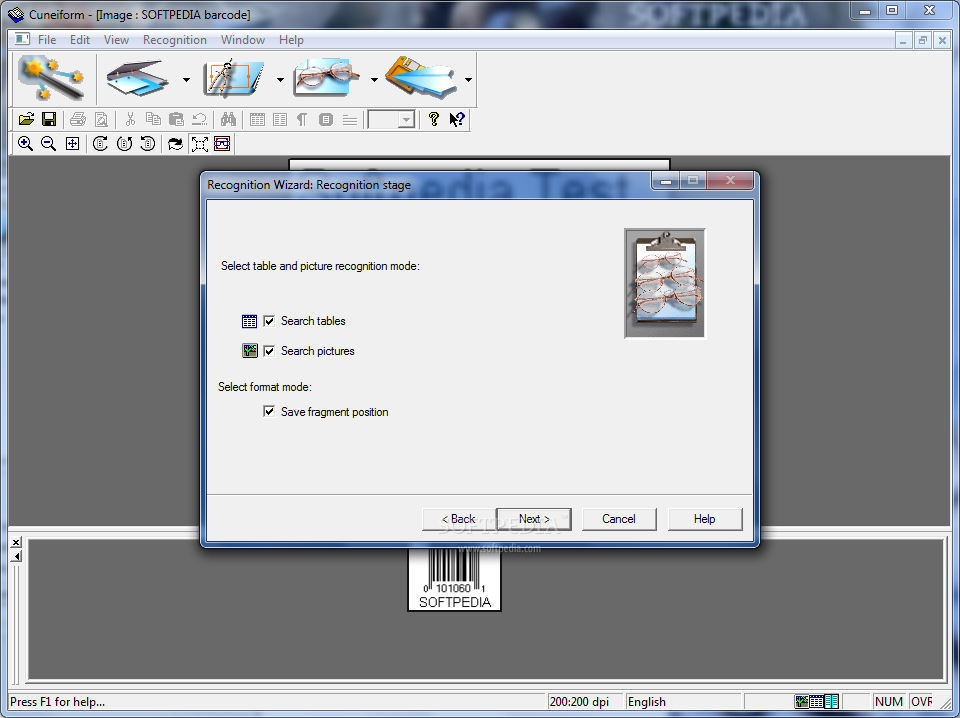Open the File menu
The height and width of the screenshot is (718, 960).
47,40
